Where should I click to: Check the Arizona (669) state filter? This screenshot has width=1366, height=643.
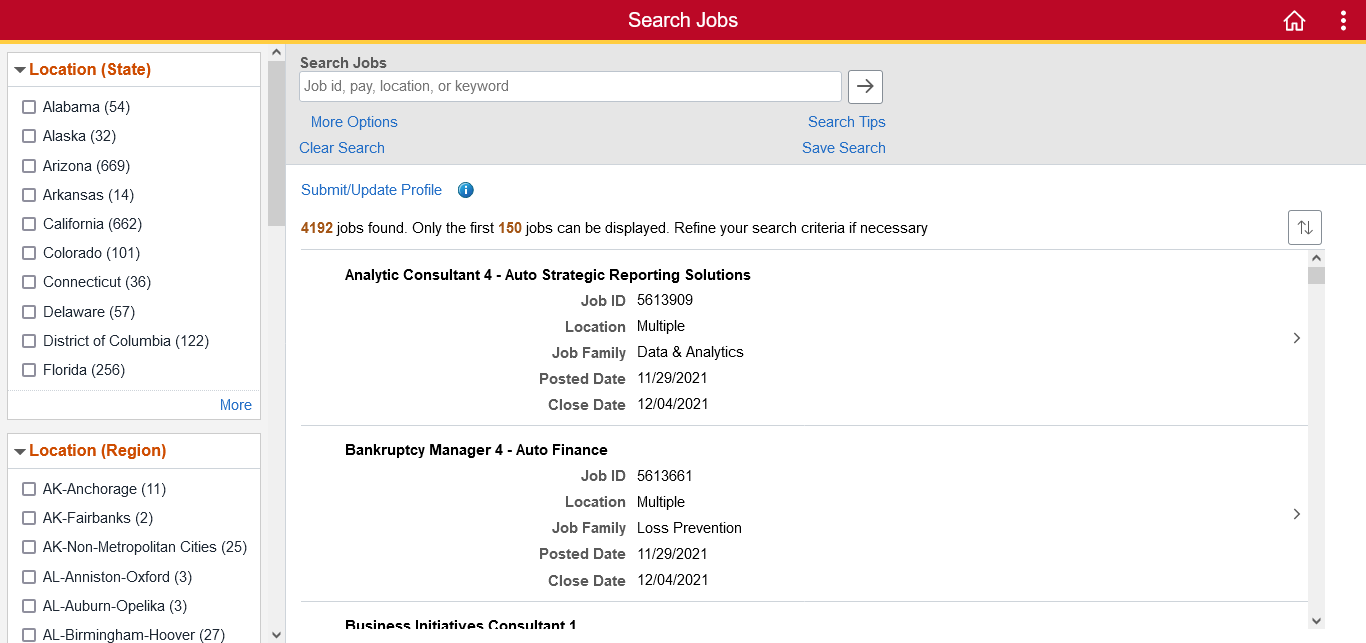tap(29, 166)
